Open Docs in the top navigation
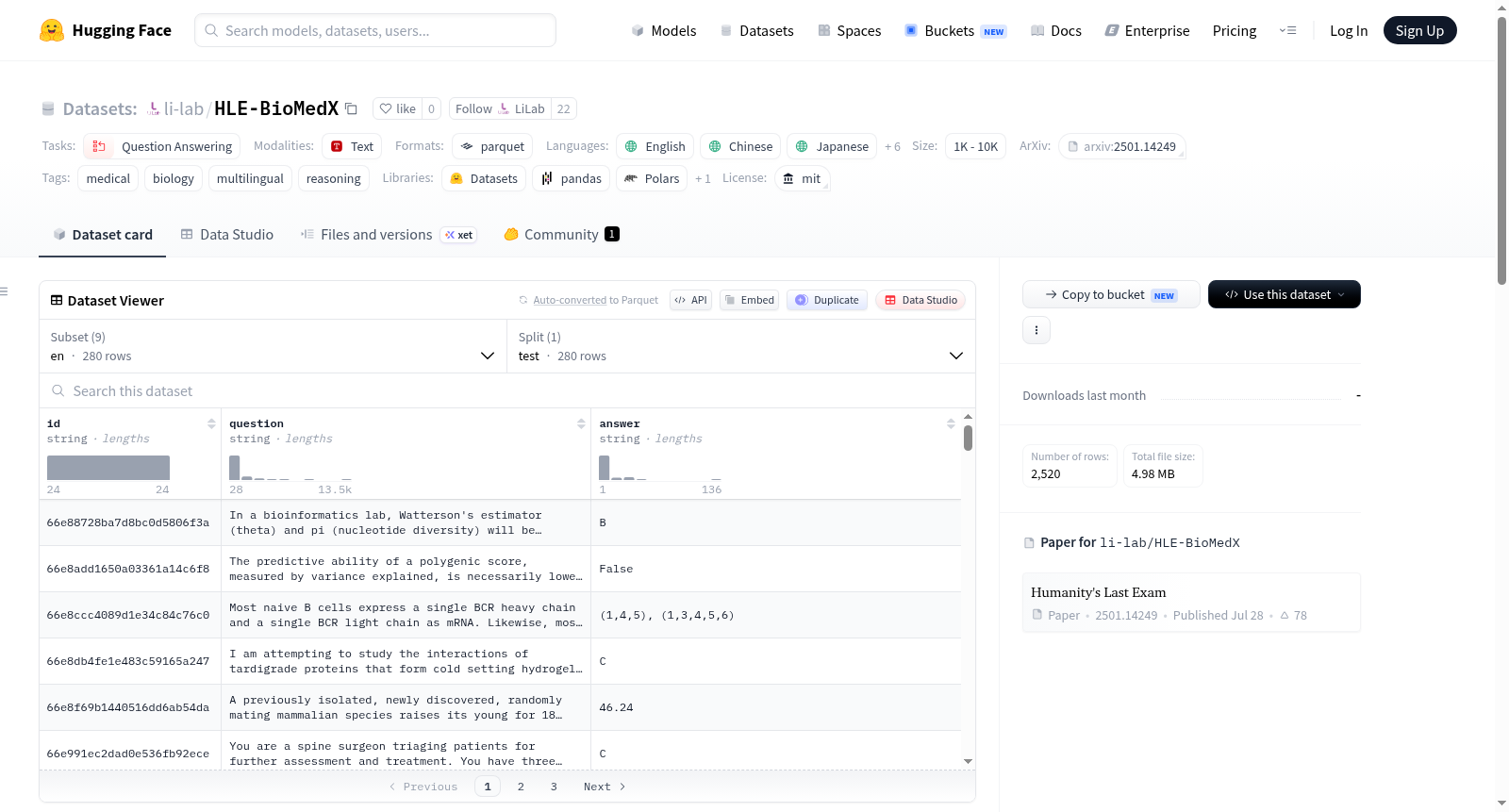The image size is (1509, 812). click(x=1056, y=30)
